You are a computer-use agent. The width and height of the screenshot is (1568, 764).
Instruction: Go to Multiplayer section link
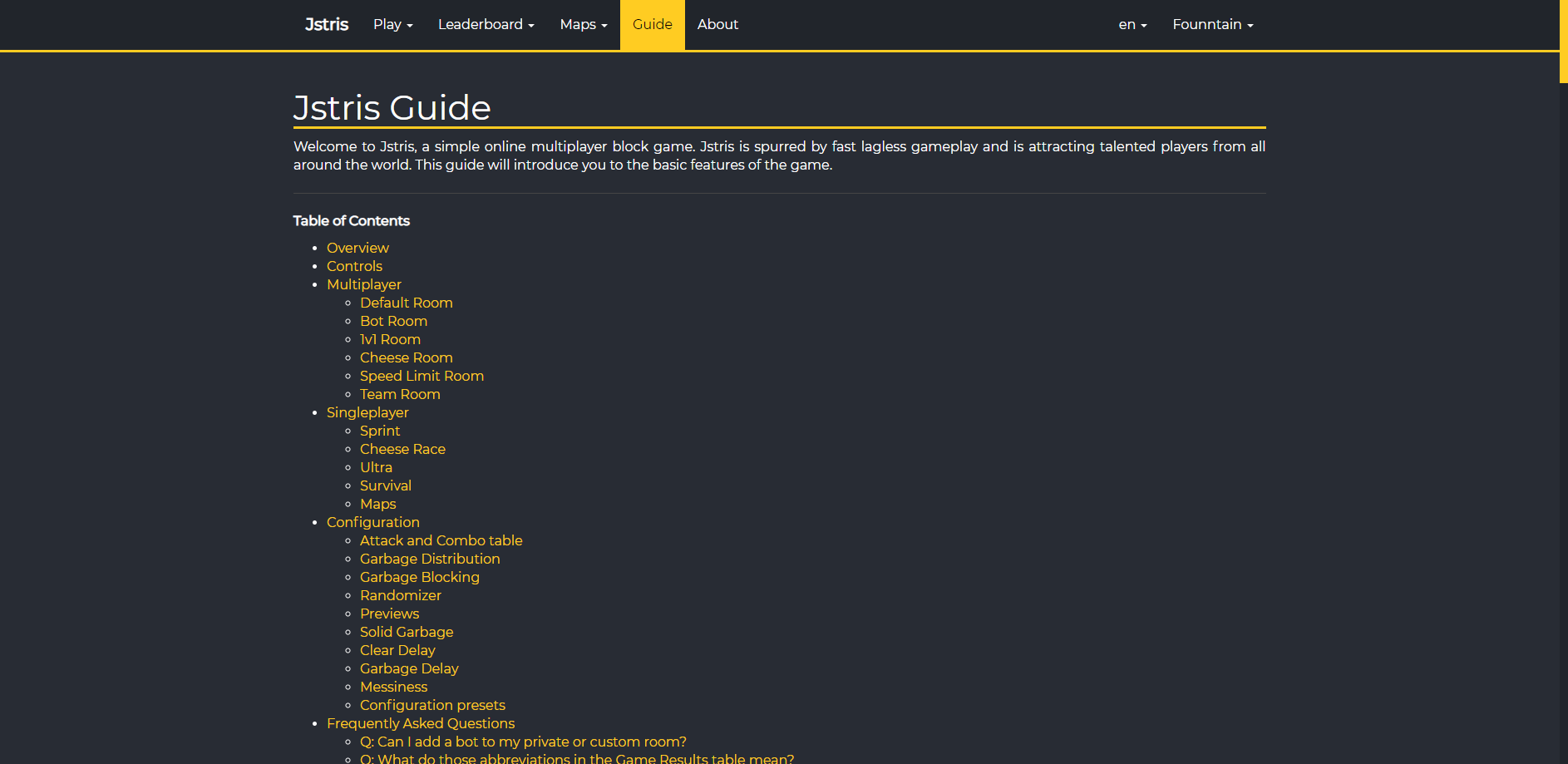point(364,284)
